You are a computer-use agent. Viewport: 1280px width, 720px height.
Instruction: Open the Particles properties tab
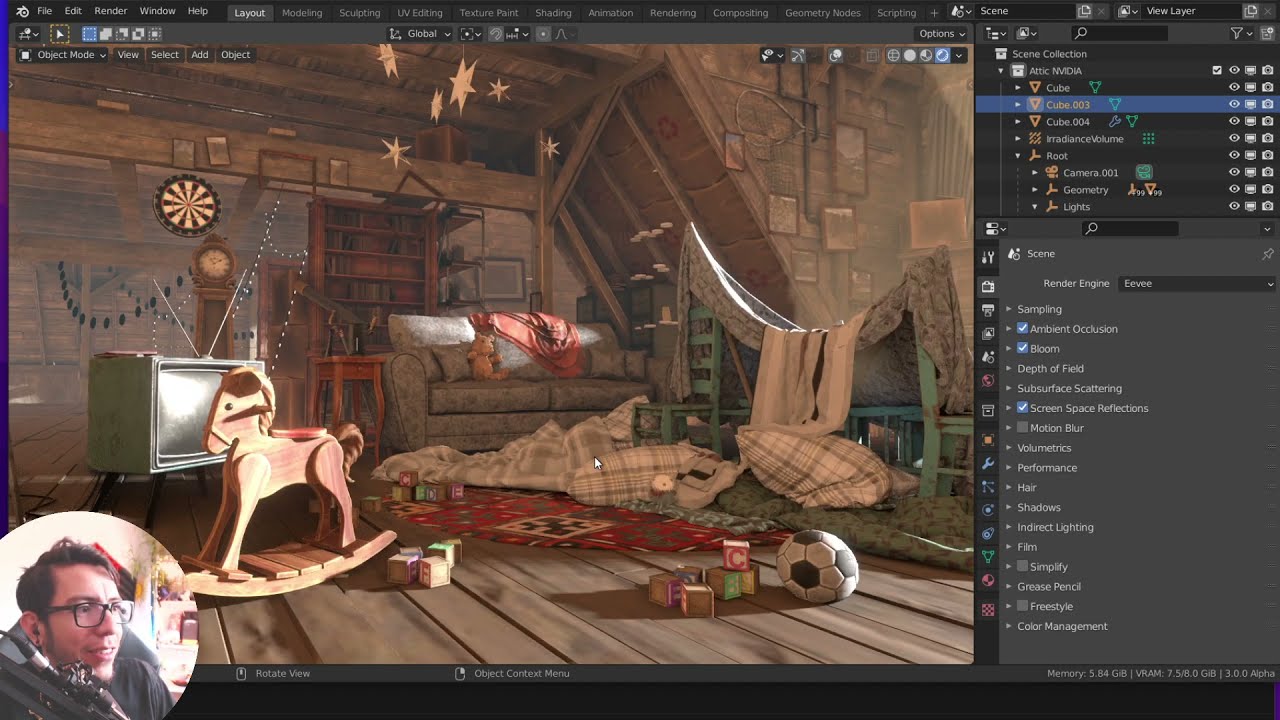coord(988,487)
